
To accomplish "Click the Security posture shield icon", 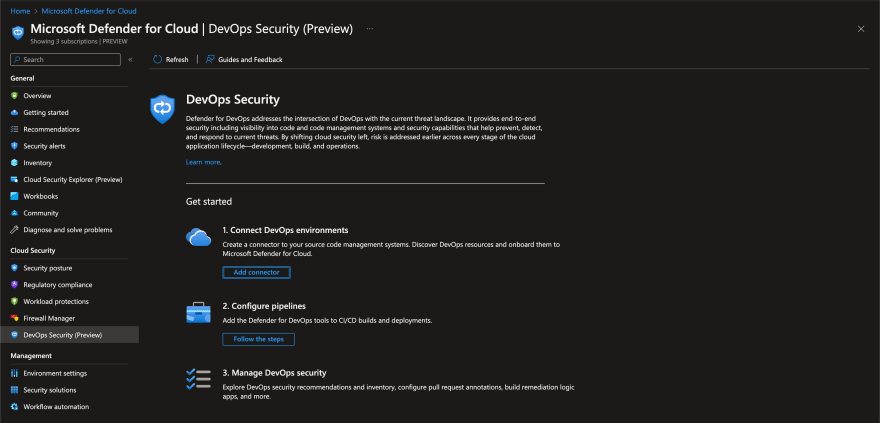I will 15,268.
